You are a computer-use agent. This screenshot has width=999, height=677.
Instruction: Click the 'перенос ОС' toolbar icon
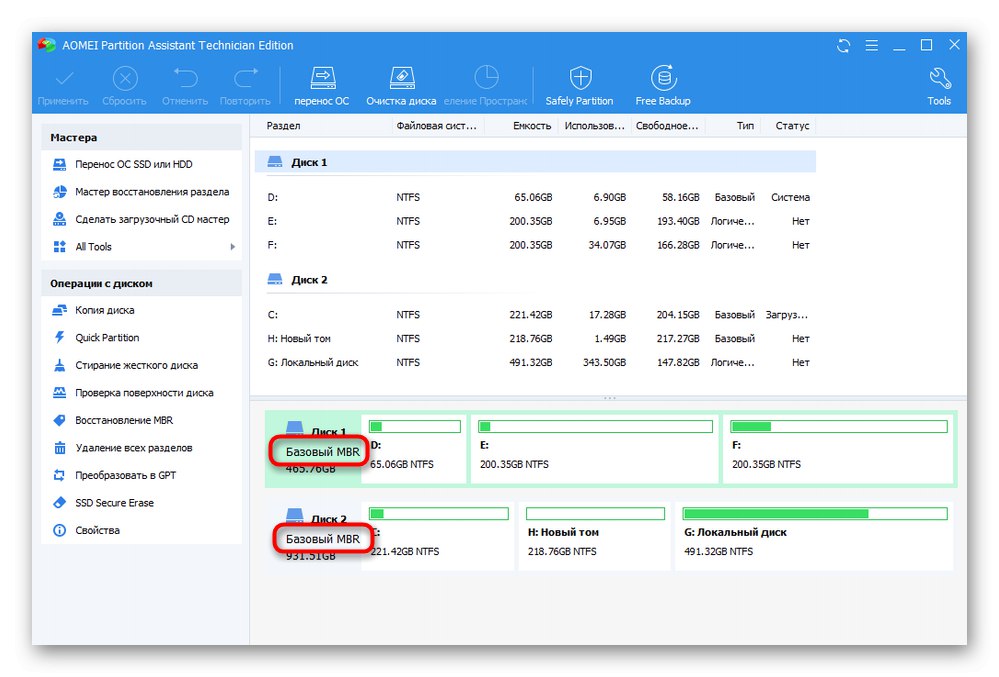coord(321,85)
